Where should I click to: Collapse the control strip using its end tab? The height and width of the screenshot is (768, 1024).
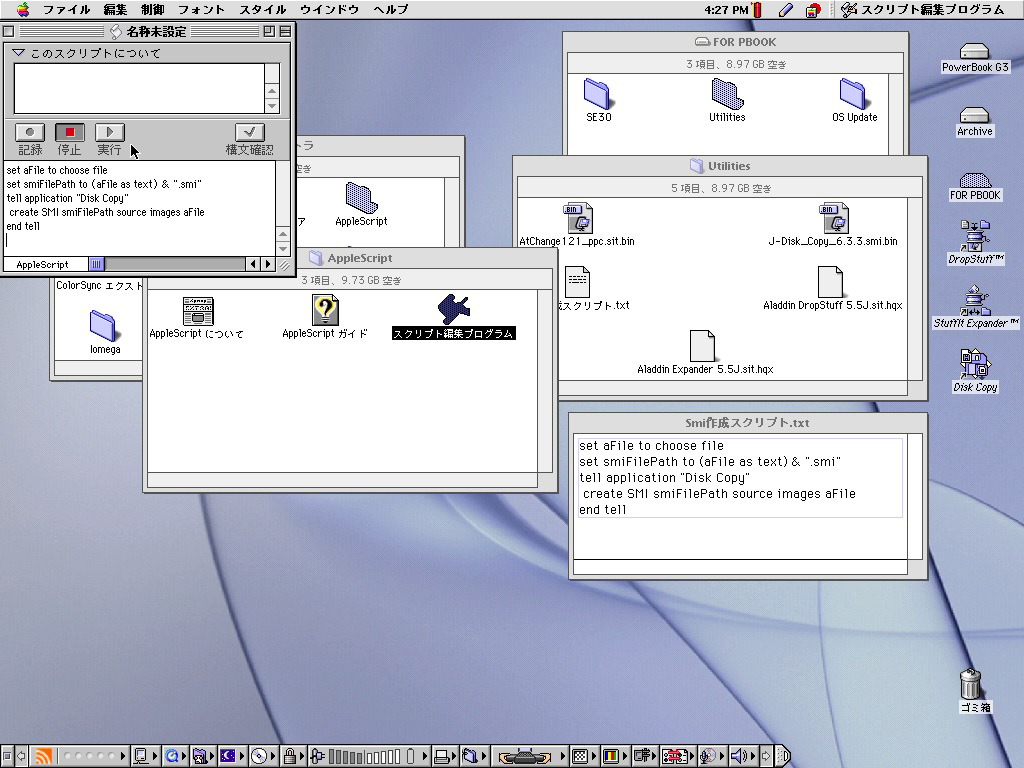click(x=784, y=756)
